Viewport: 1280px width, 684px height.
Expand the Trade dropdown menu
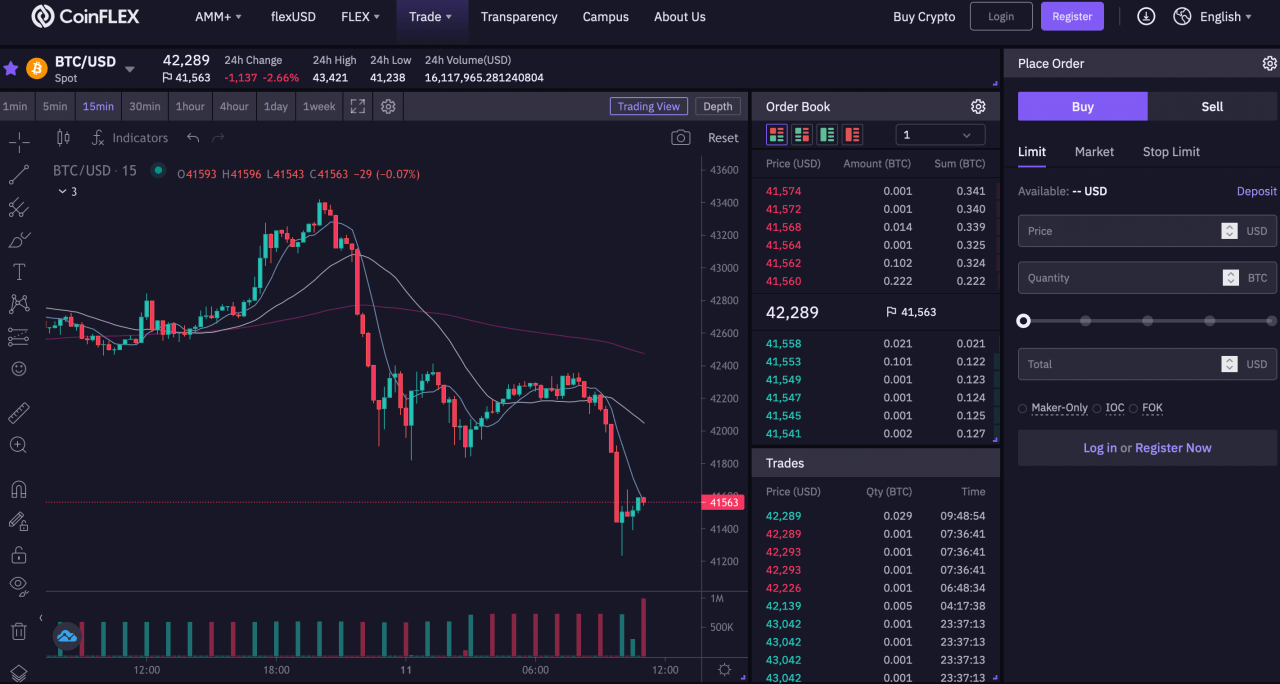click(431, 17)
